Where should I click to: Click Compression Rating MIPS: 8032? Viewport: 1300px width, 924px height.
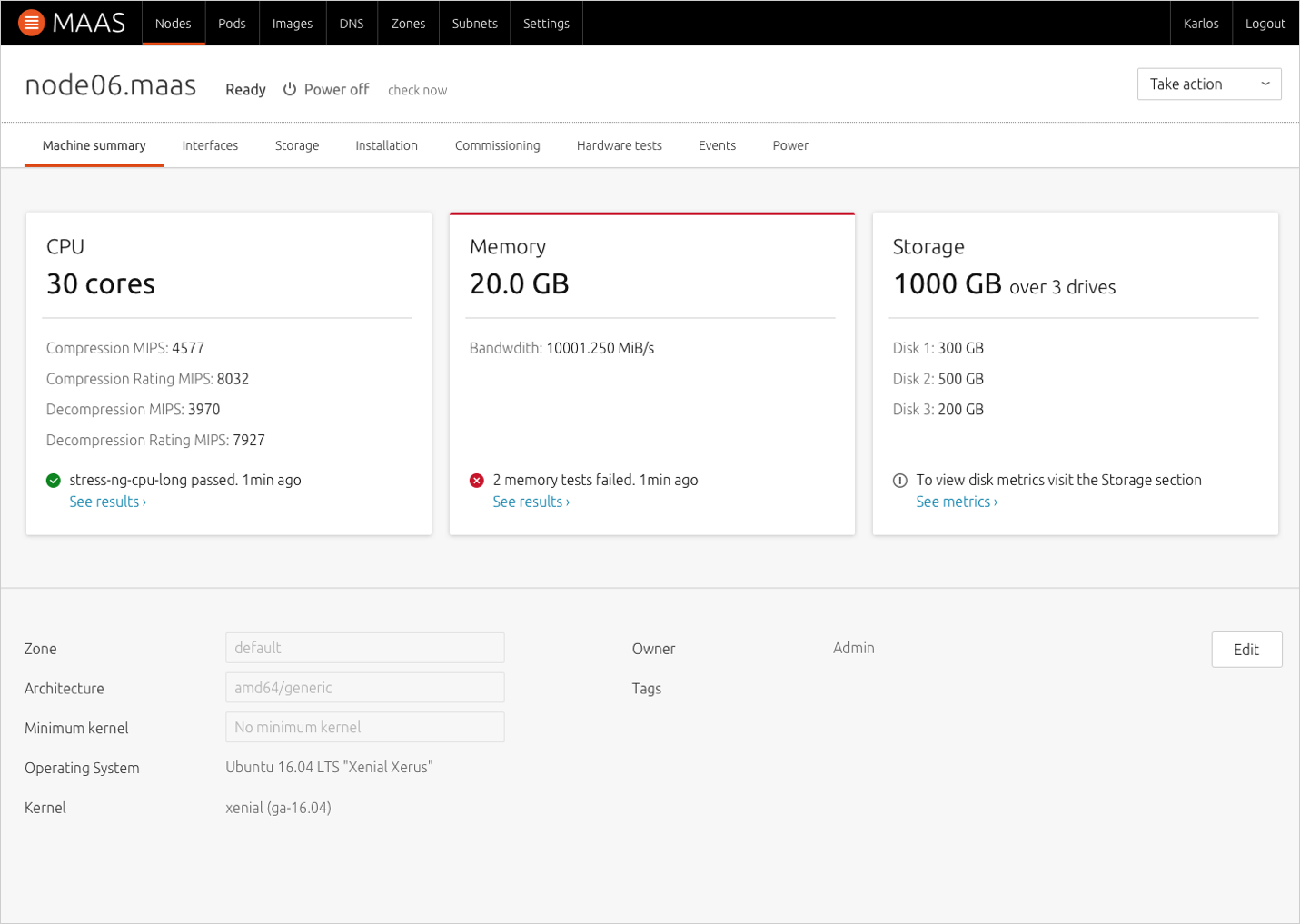[147, 379]
